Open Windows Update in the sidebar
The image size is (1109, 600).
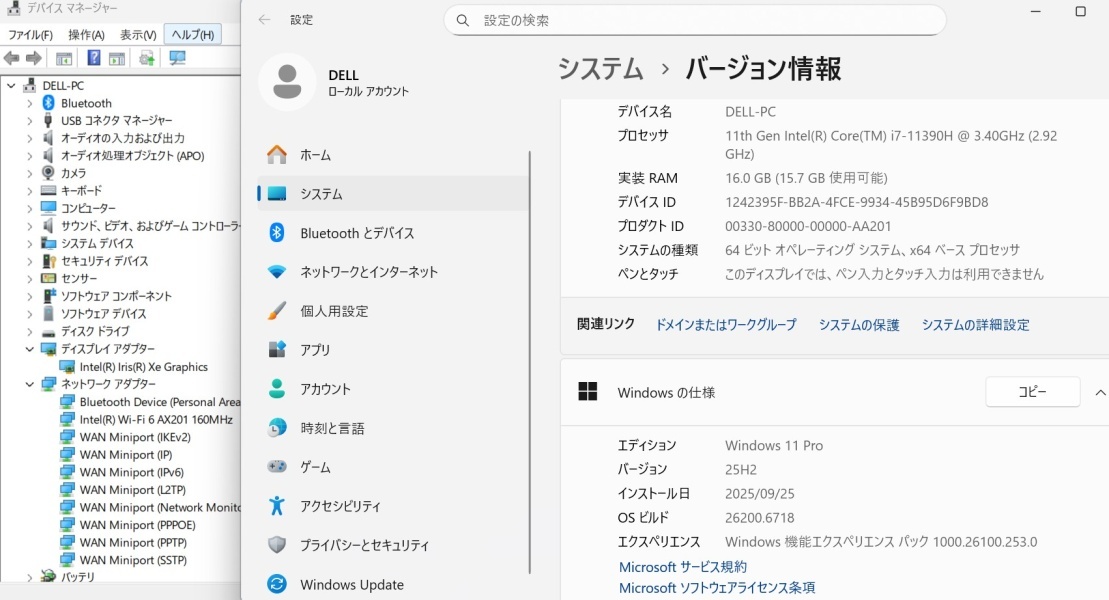(x=351, y=584)
